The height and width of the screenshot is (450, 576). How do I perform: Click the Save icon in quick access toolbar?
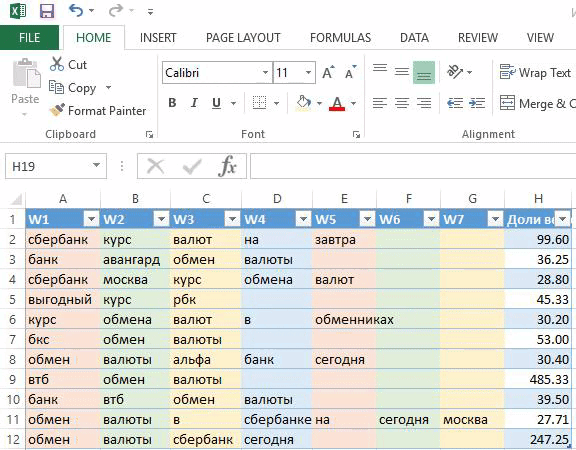pyautogui.click(x=47, y=11)
